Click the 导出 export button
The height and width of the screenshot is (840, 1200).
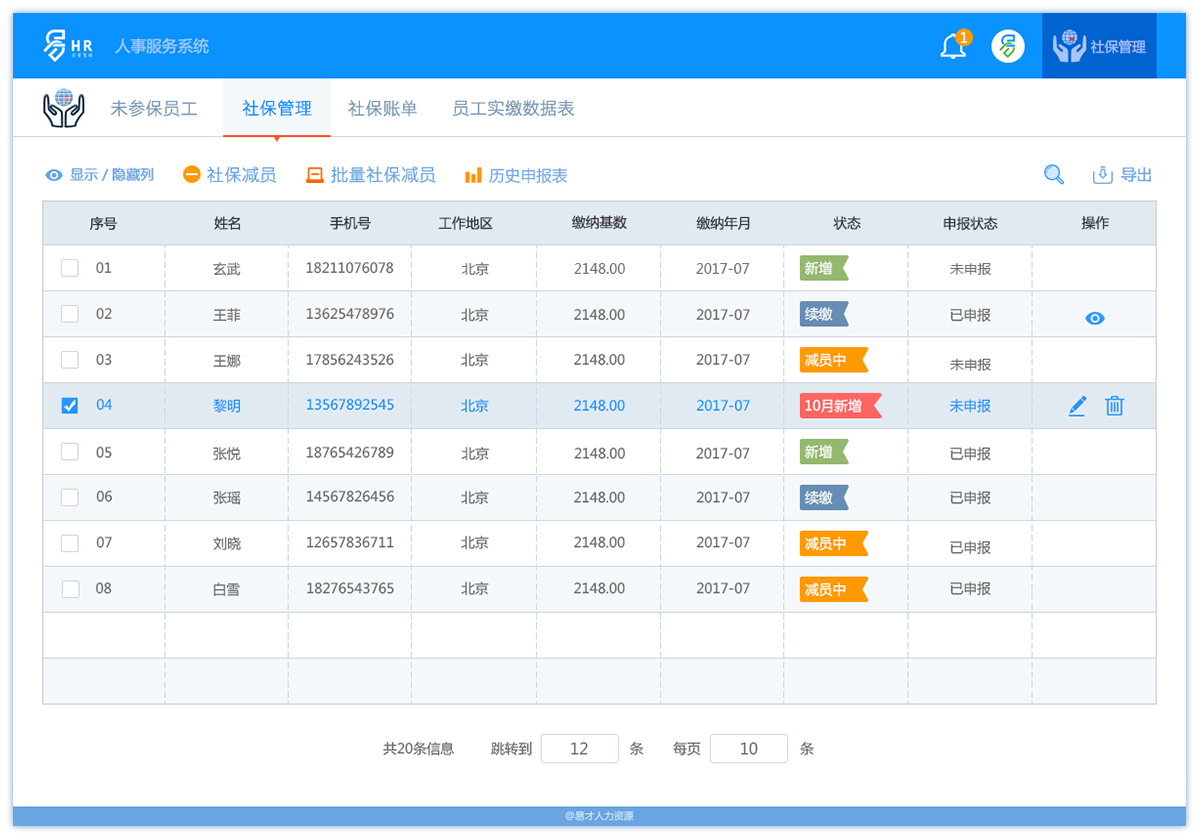(x=1122, y=175)
